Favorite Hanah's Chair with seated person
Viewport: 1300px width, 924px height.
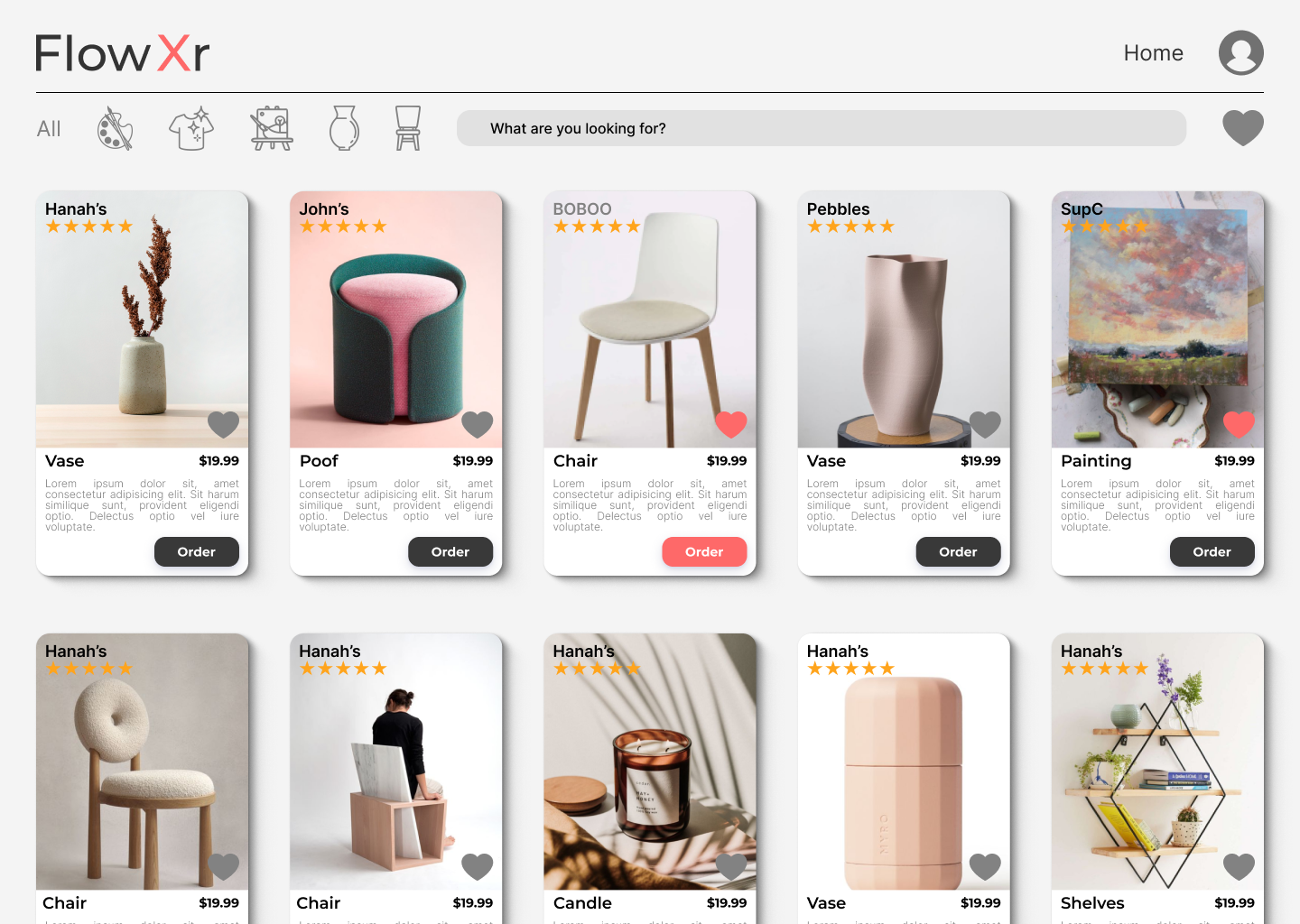pyautogui.click(x=478, y=866)
